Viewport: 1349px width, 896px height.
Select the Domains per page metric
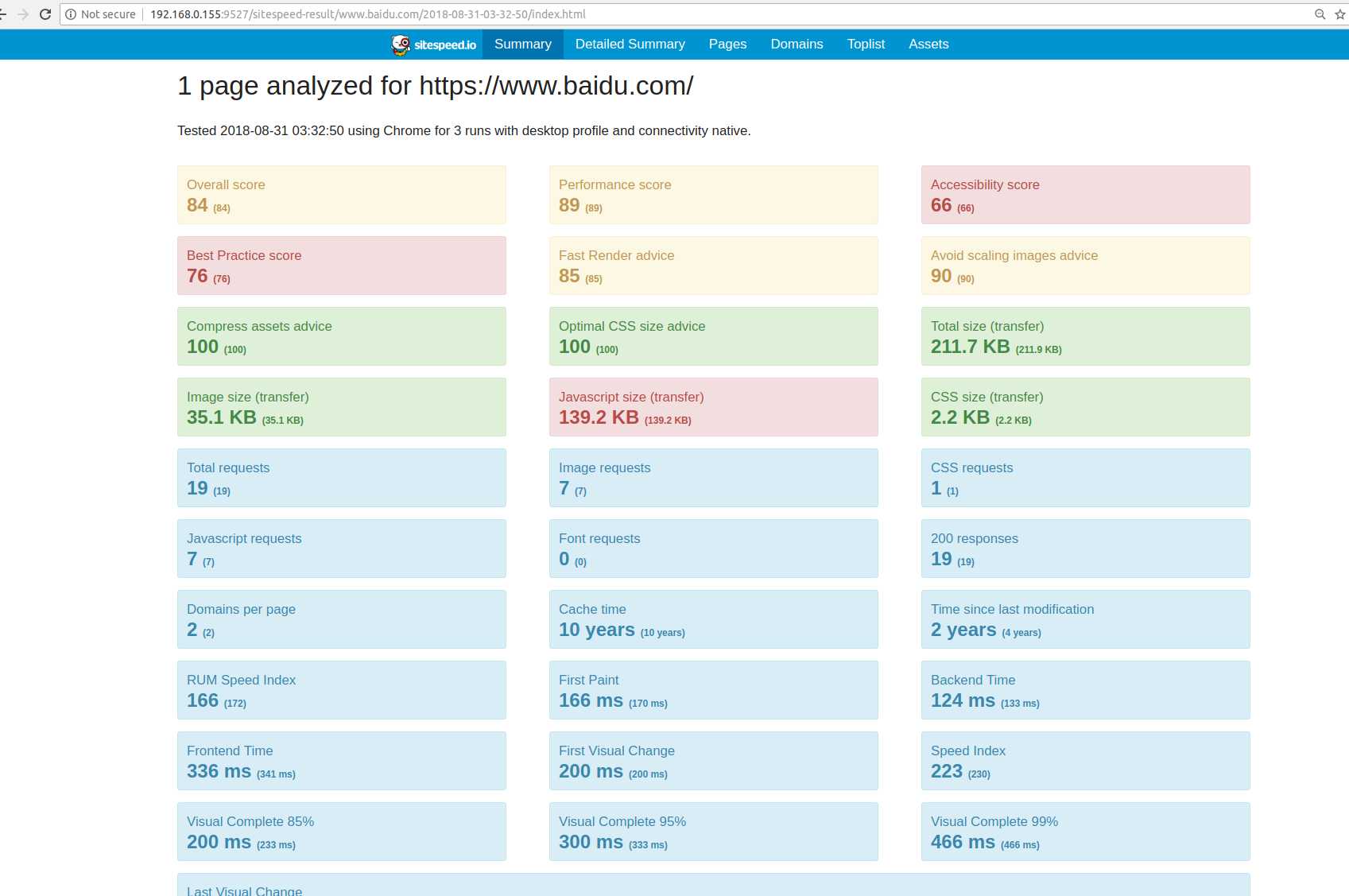click(x=341, y=619)
